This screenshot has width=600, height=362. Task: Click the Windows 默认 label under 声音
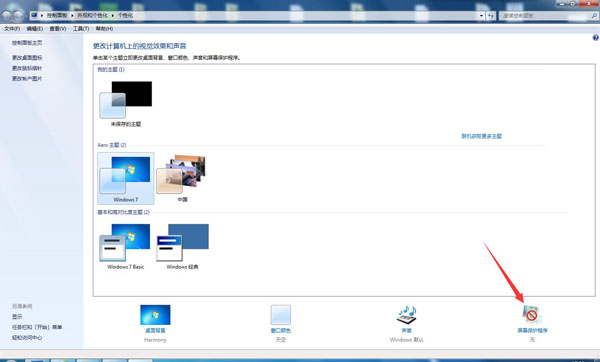(406, 340)
